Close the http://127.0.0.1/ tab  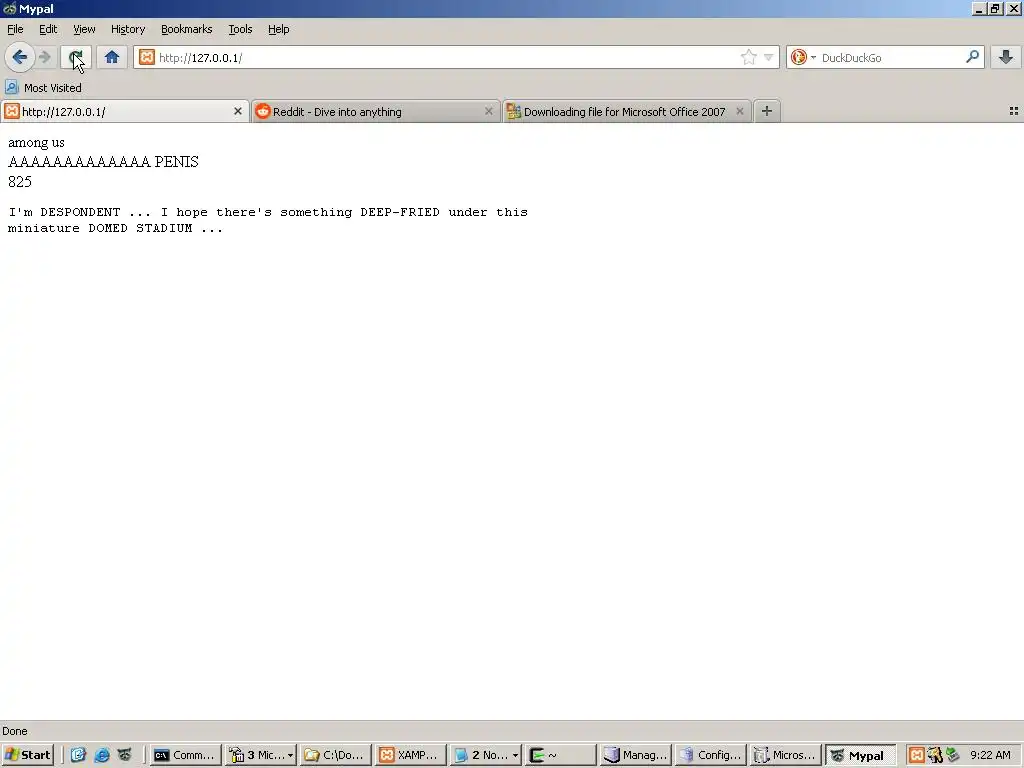click(238, 112)
